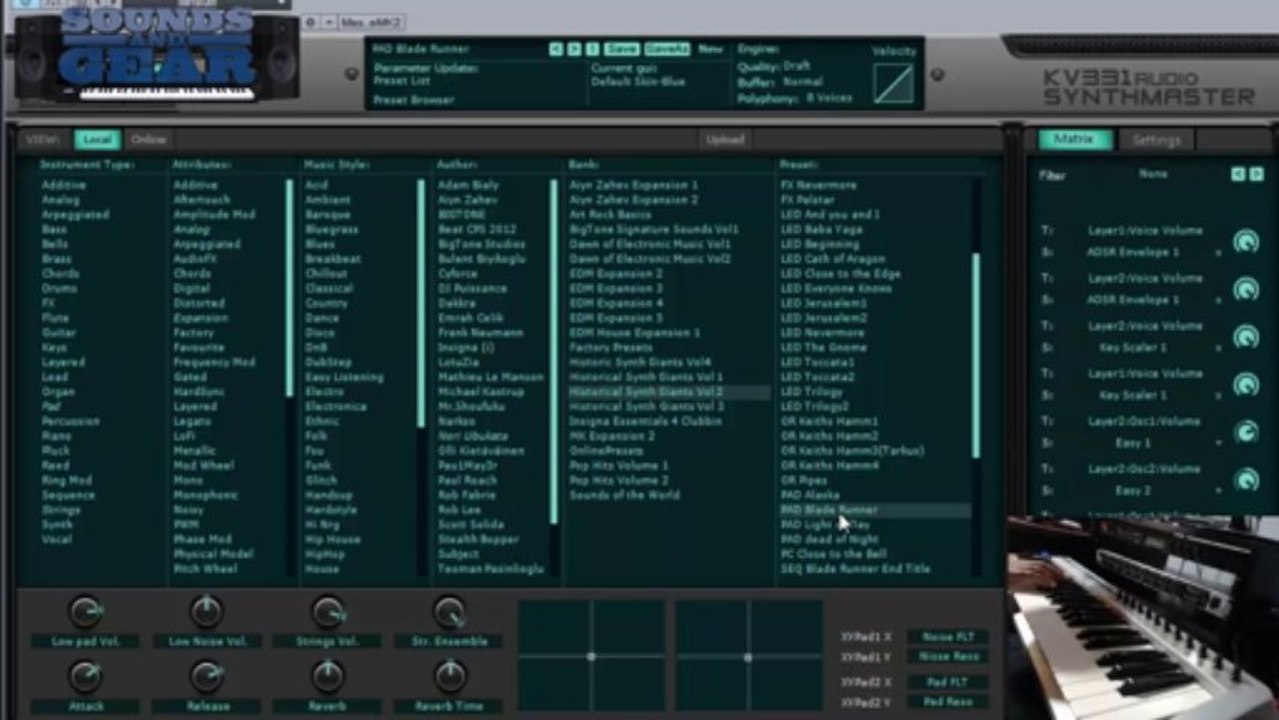Select author Nori Ubukata
Screen dimensions: 1279x720
click(x=473, y=436)
